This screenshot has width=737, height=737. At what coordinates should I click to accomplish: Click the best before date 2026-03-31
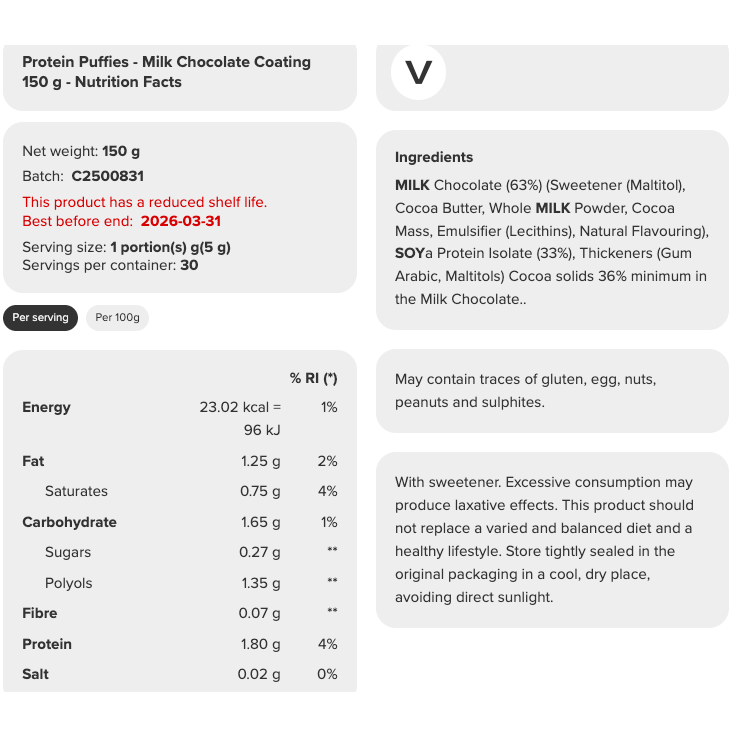[181, 221]
